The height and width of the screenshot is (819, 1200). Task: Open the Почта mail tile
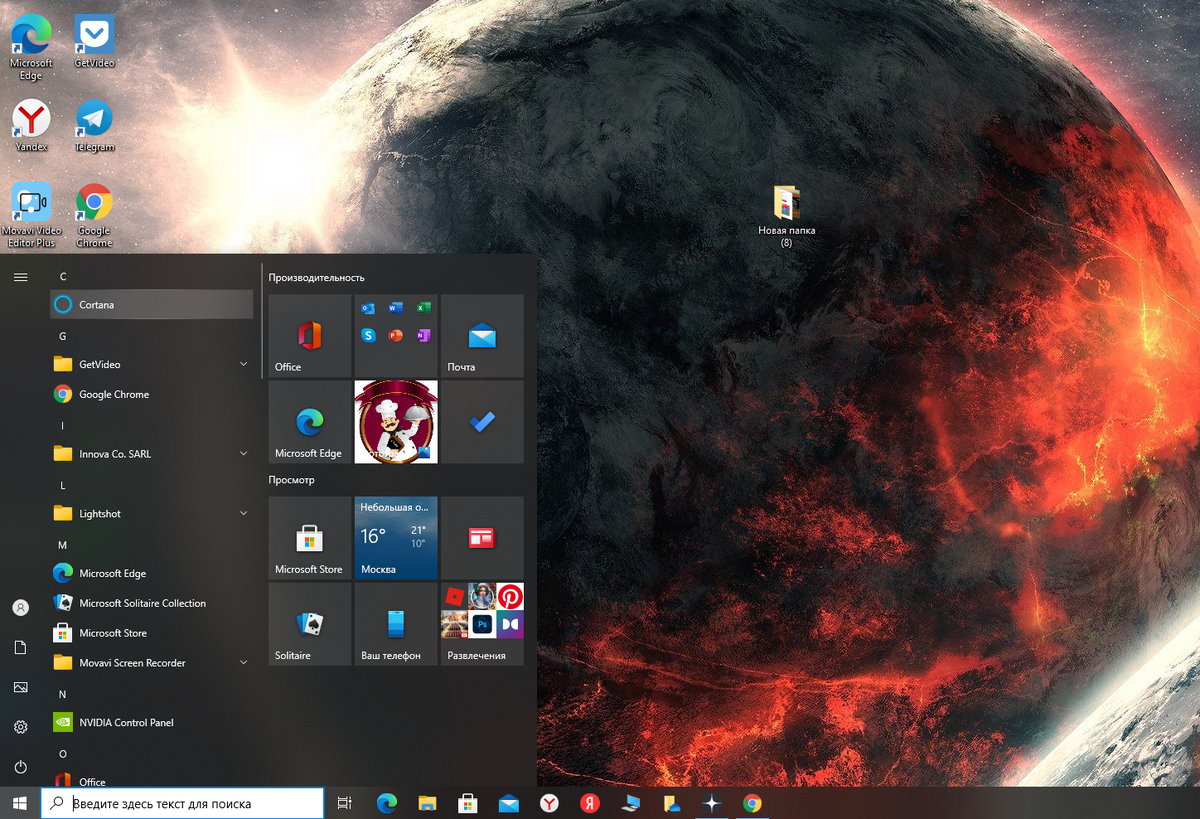coord(482,335)
